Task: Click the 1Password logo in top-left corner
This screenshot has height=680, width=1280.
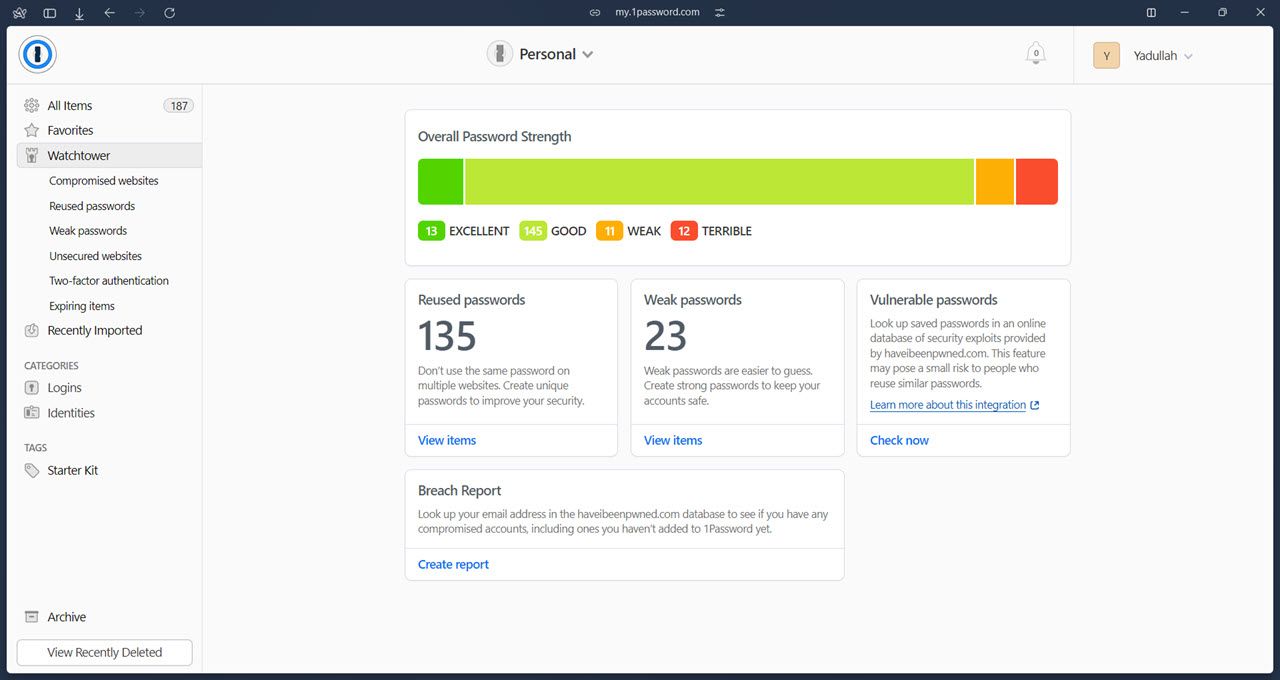Action: click(x=37, y=55)
